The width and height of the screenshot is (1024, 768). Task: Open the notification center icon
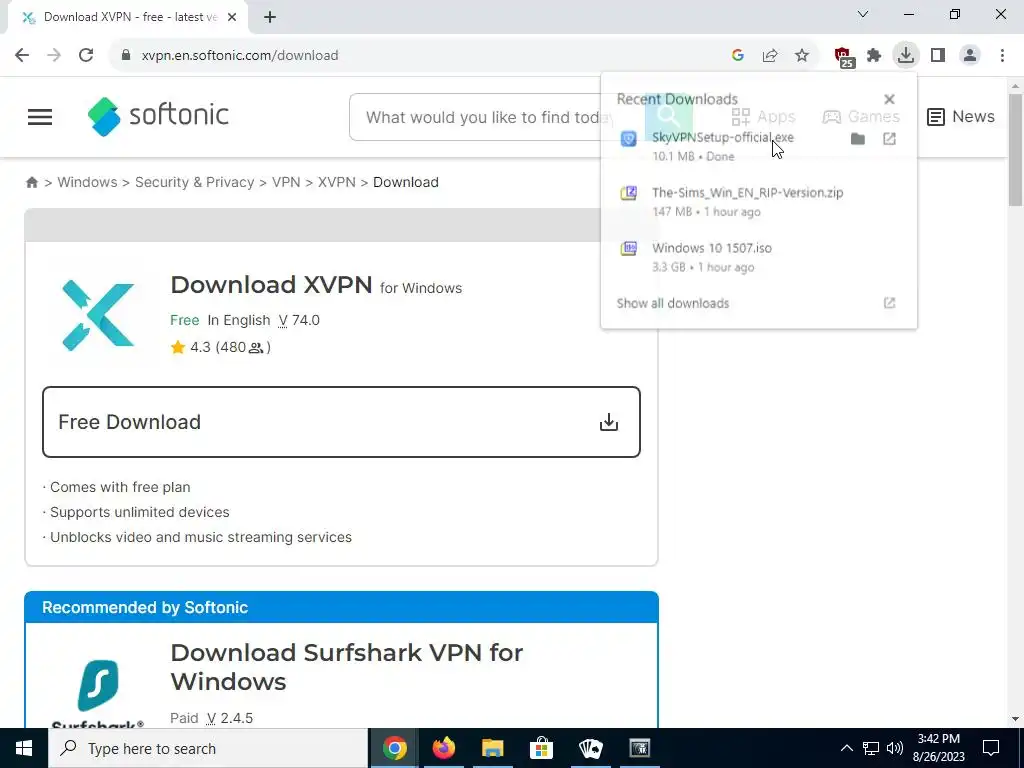991,748
